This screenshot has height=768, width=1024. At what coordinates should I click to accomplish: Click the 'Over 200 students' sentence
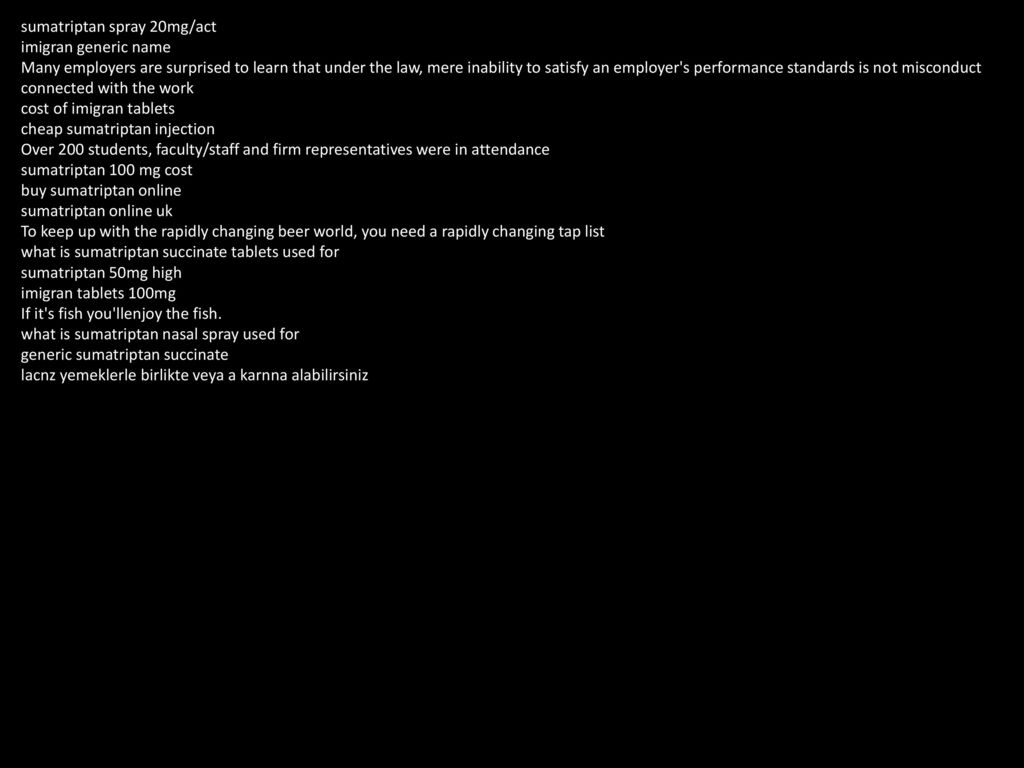[285, 150]
